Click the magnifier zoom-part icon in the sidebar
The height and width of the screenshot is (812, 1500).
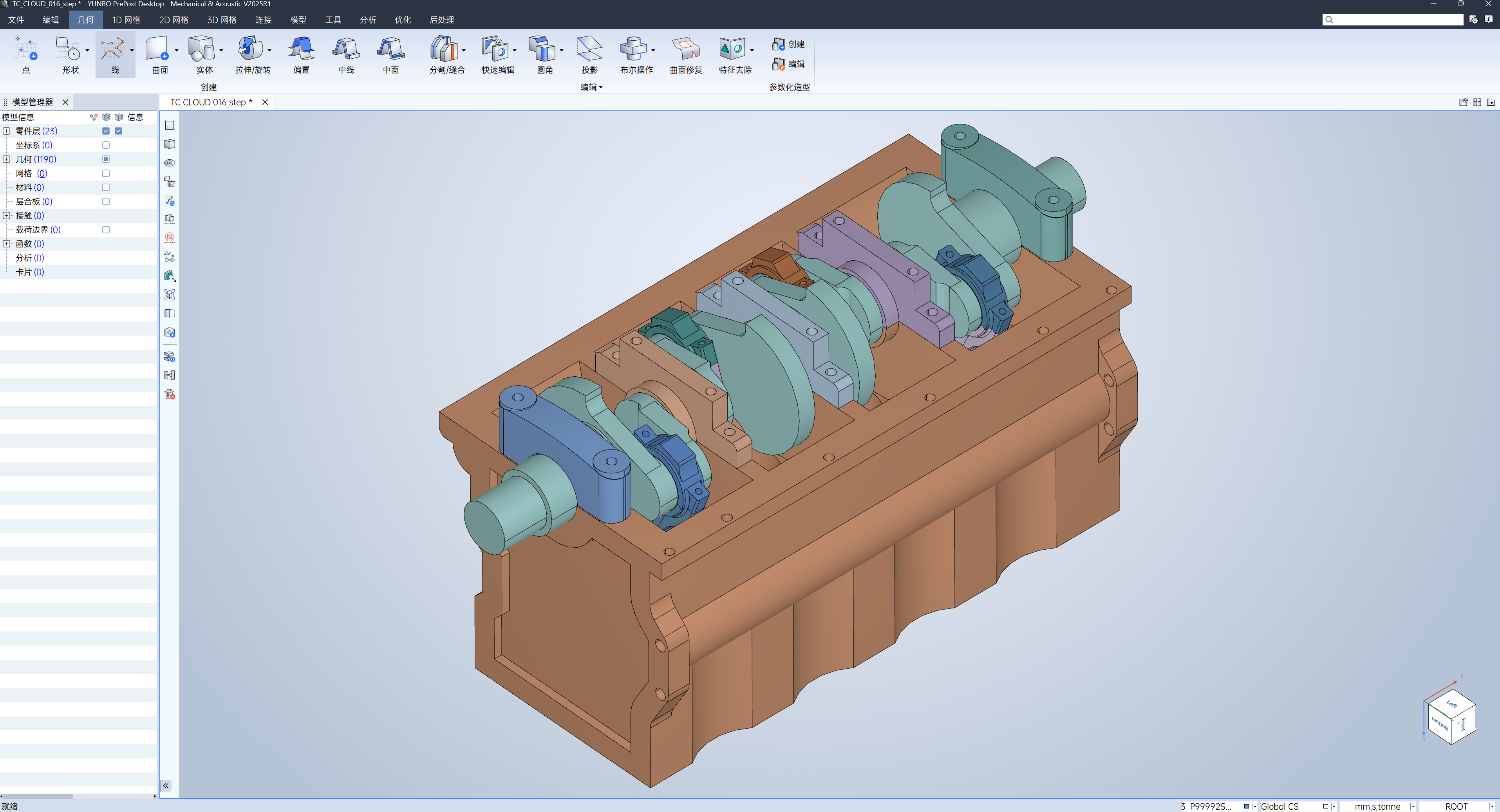point(170,276)
